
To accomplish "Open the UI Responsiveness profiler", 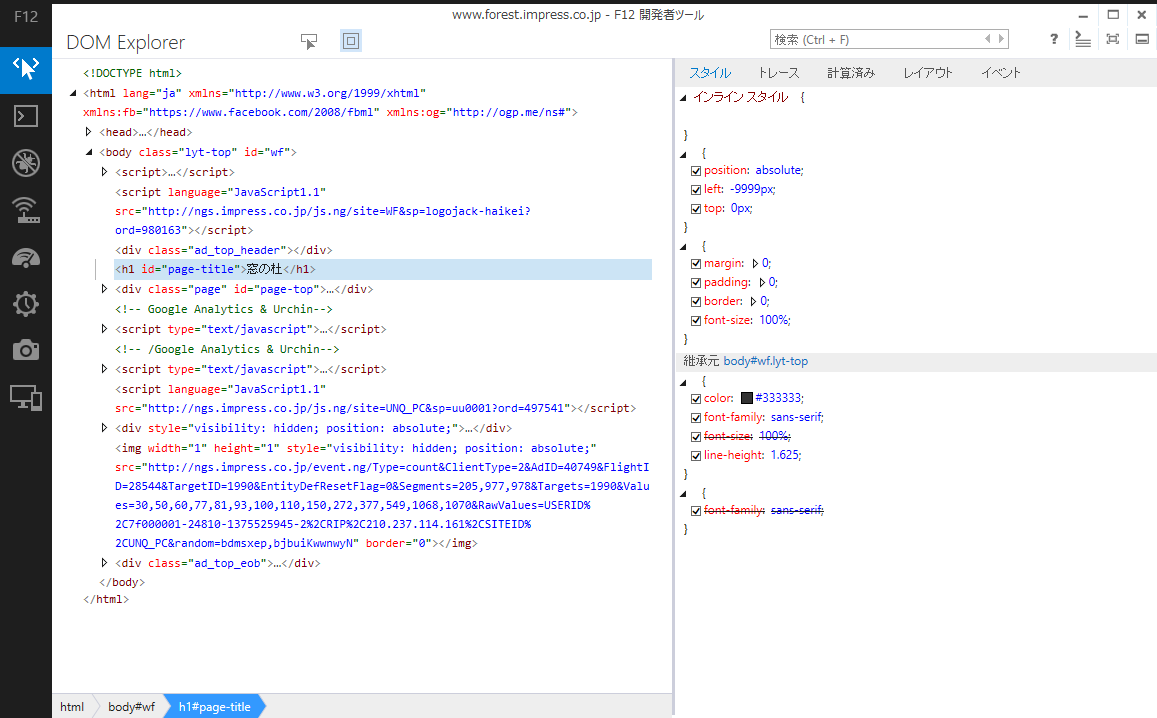I will coord(25,257).
